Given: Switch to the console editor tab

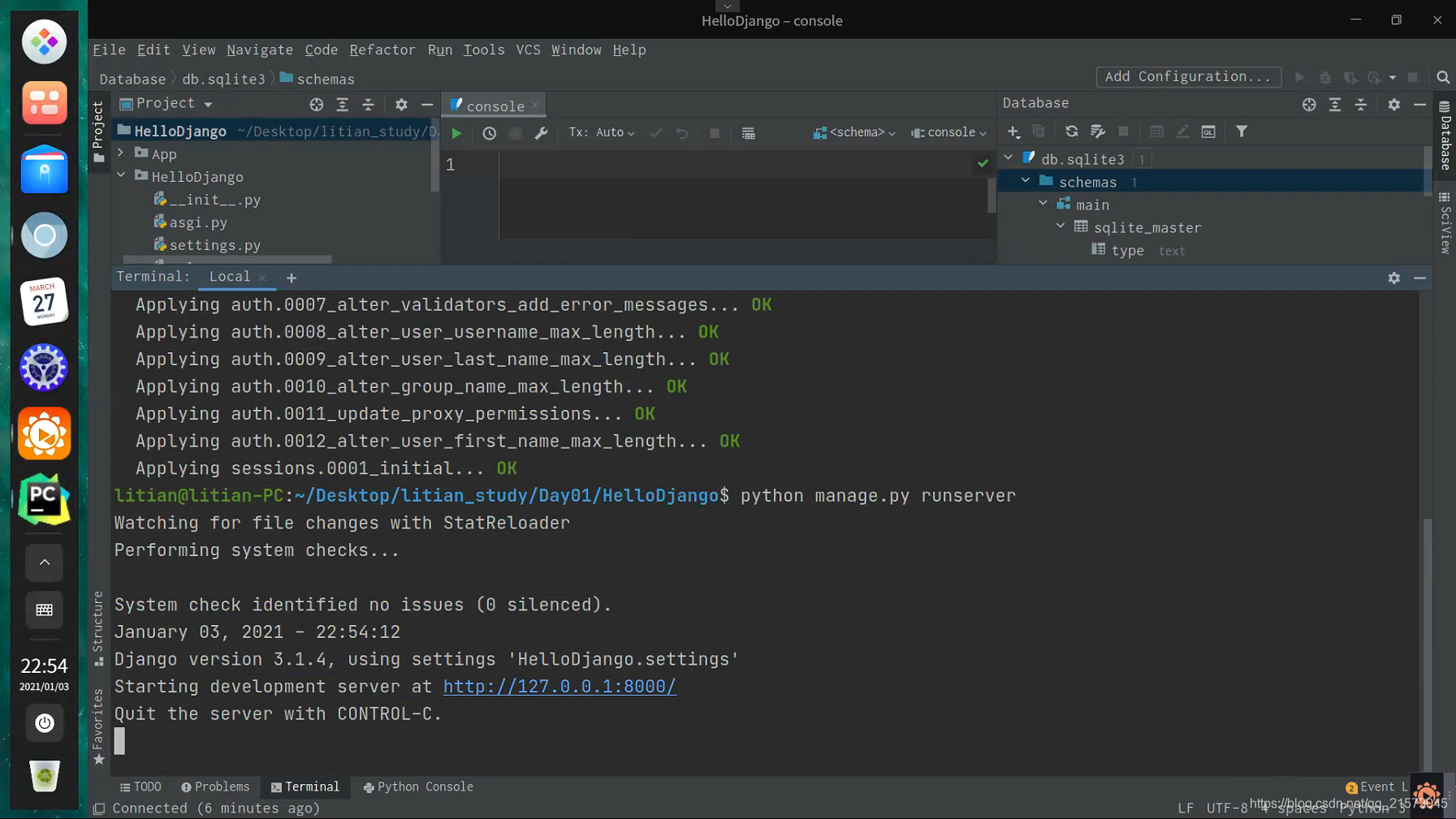Looking at the screenshot, I should (x=495, y=106).
